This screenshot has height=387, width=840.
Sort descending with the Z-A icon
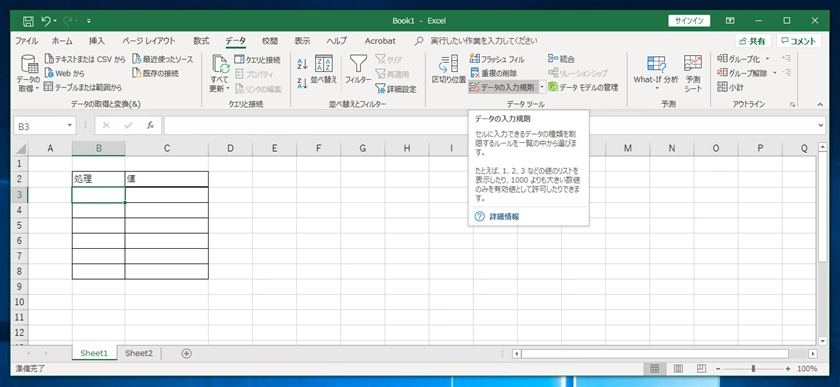tap(302, 83)
